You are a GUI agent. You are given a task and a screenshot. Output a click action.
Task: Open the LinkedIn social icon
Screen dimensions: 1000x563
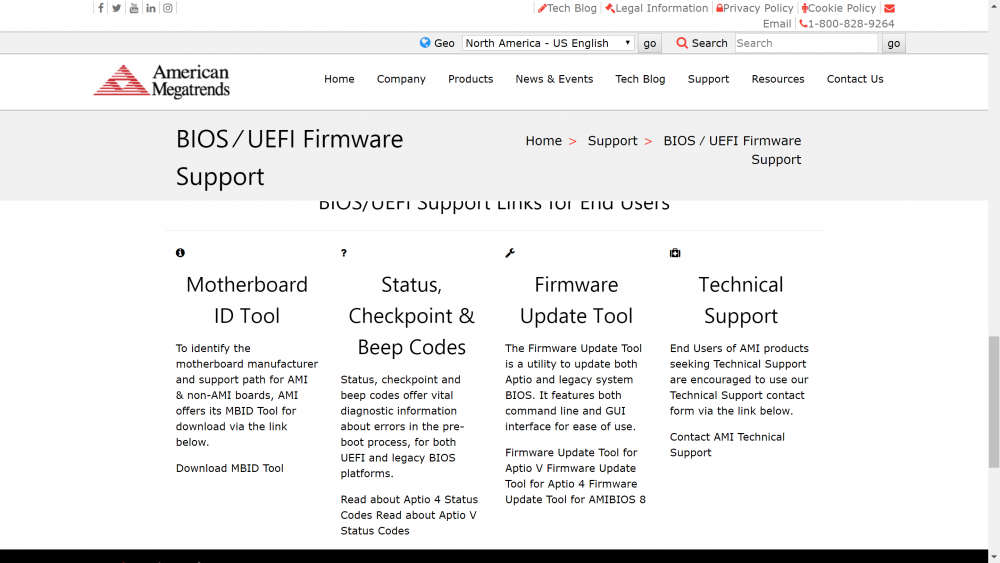(x=151, y=8)
